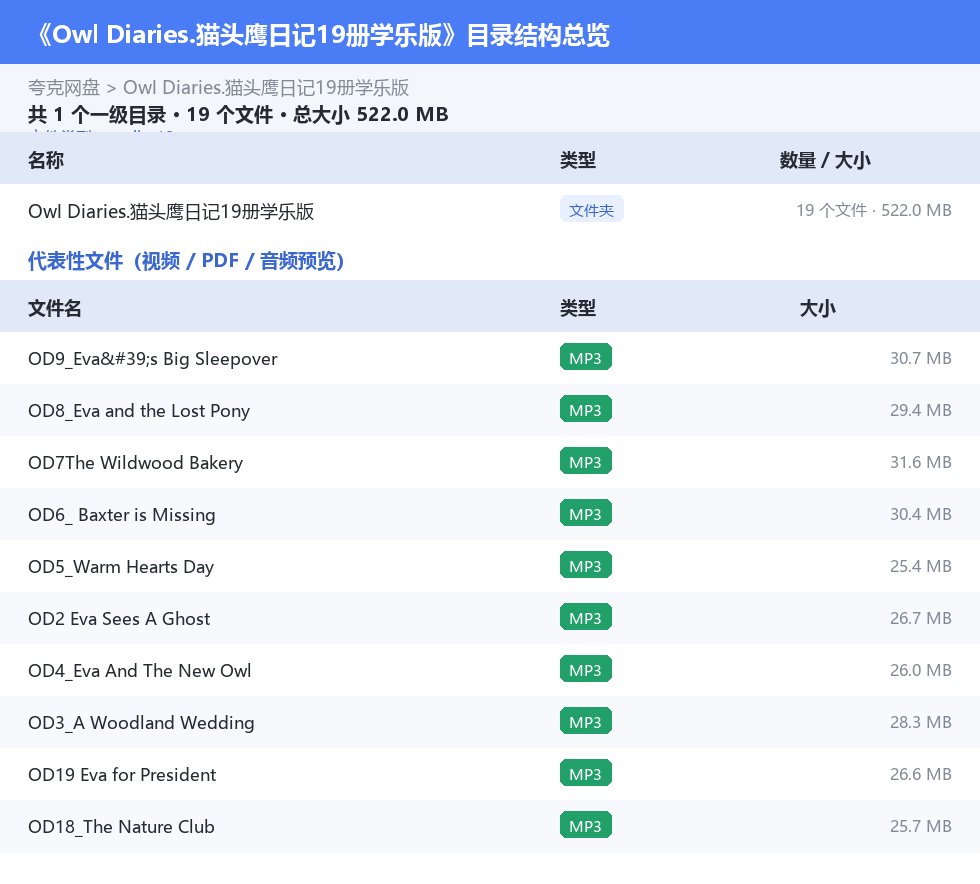Click MP3 badge for OD9 Big Sleepover
This screenshot has height=884, width=980.
[x=586, y=358]
